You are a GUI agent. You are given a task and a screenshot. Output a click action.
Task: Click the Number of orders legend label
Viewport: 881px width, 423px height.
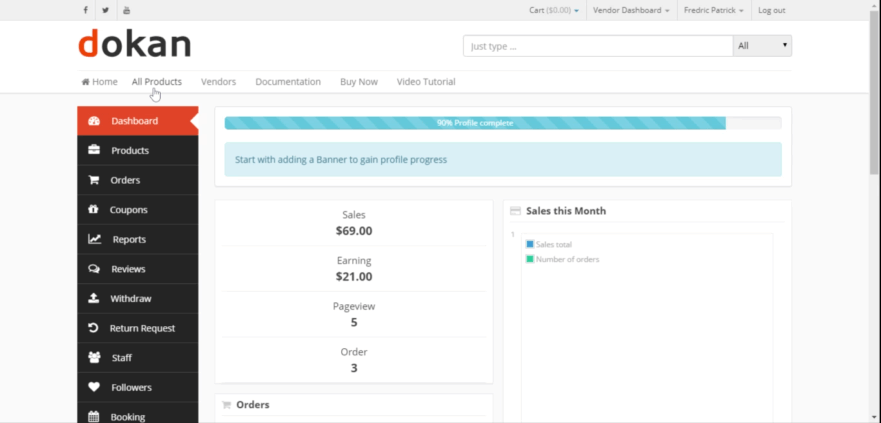click(567, 260)
